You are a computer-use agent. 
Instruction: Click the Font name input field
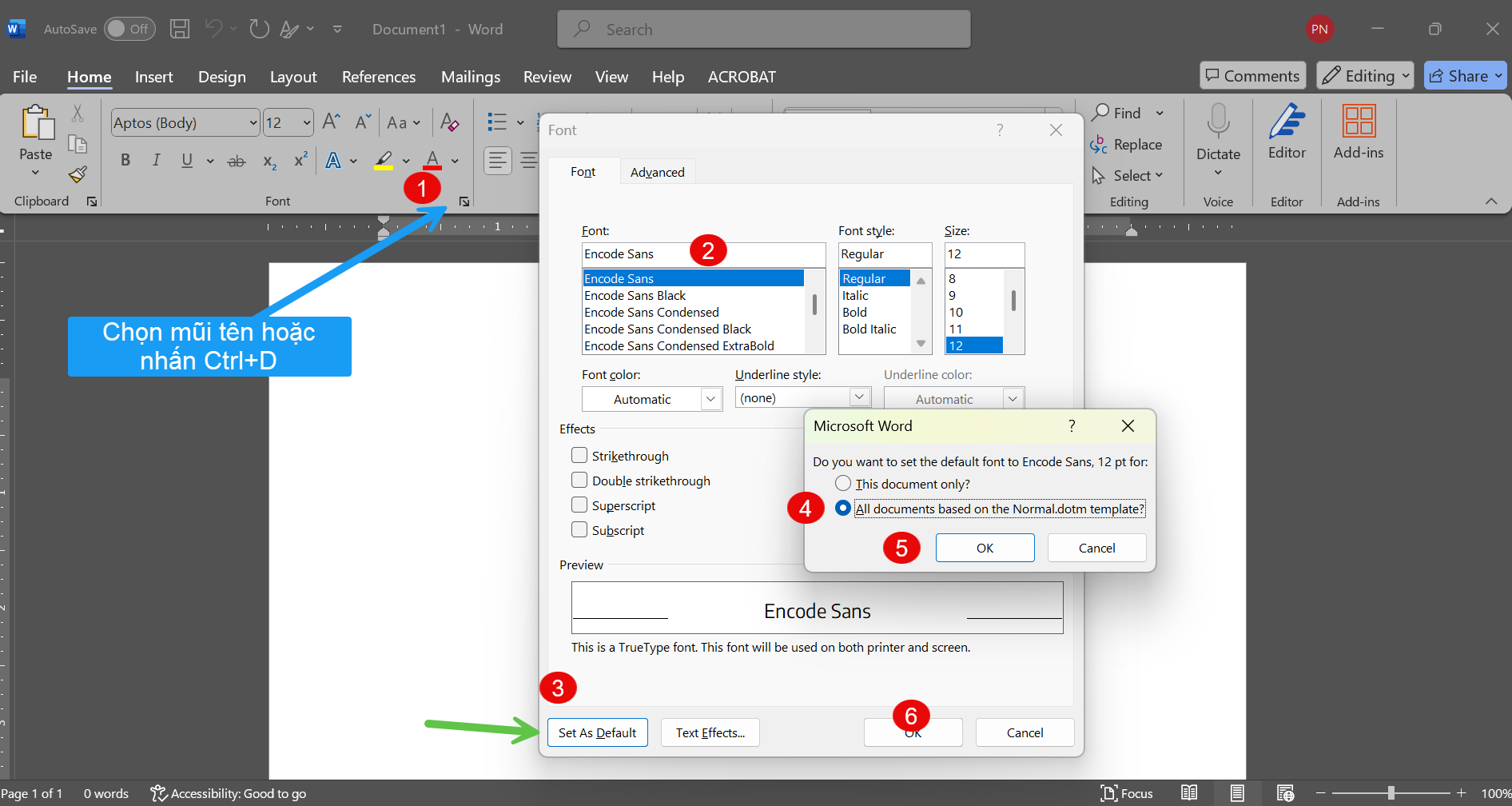pos(703,254)
